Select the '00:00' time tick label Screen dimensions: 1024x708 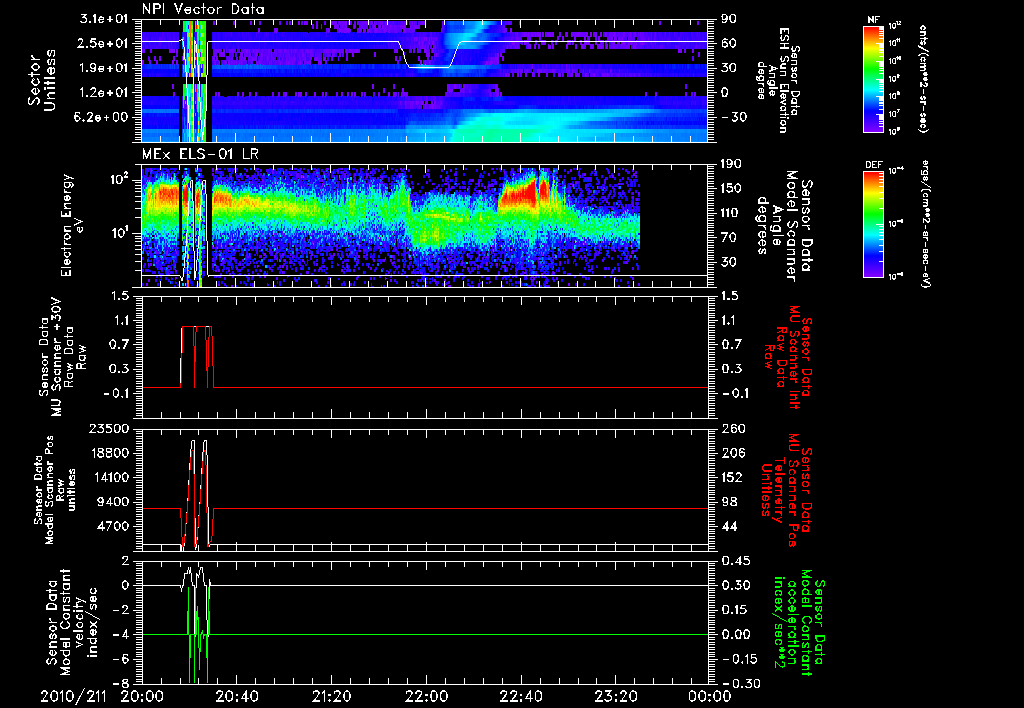[710, 696]
